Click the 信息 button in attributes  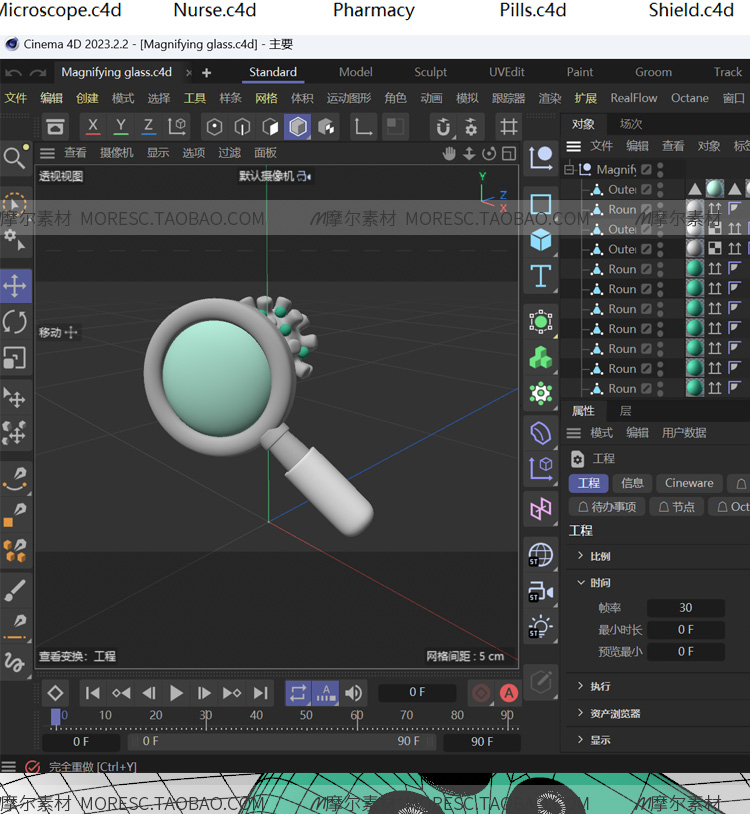click(632, 483)
